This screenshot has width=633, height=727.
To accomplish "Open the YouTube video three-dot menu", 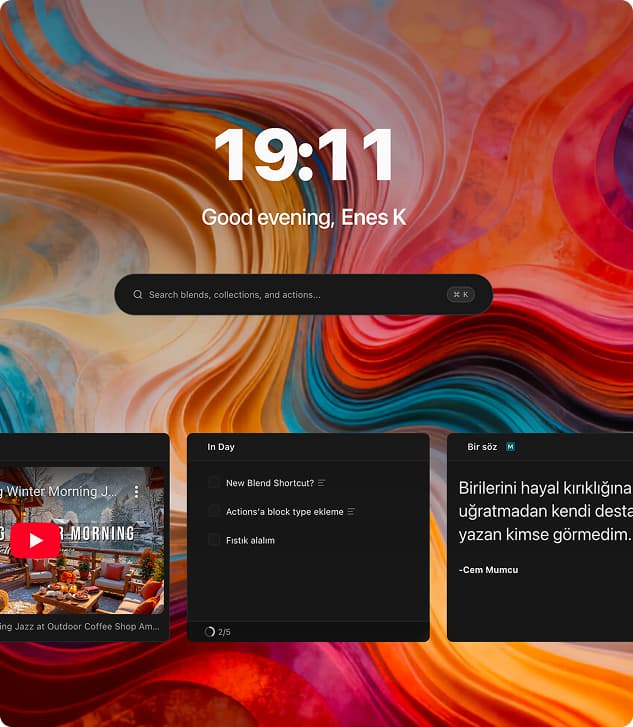I will tap(136, 491).
